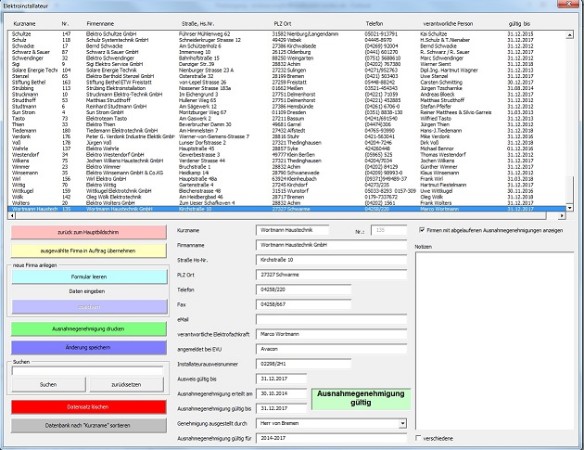Click the 'Suchen' search button
This screenshot has height=450, width=584.
(x=48, y=384)
